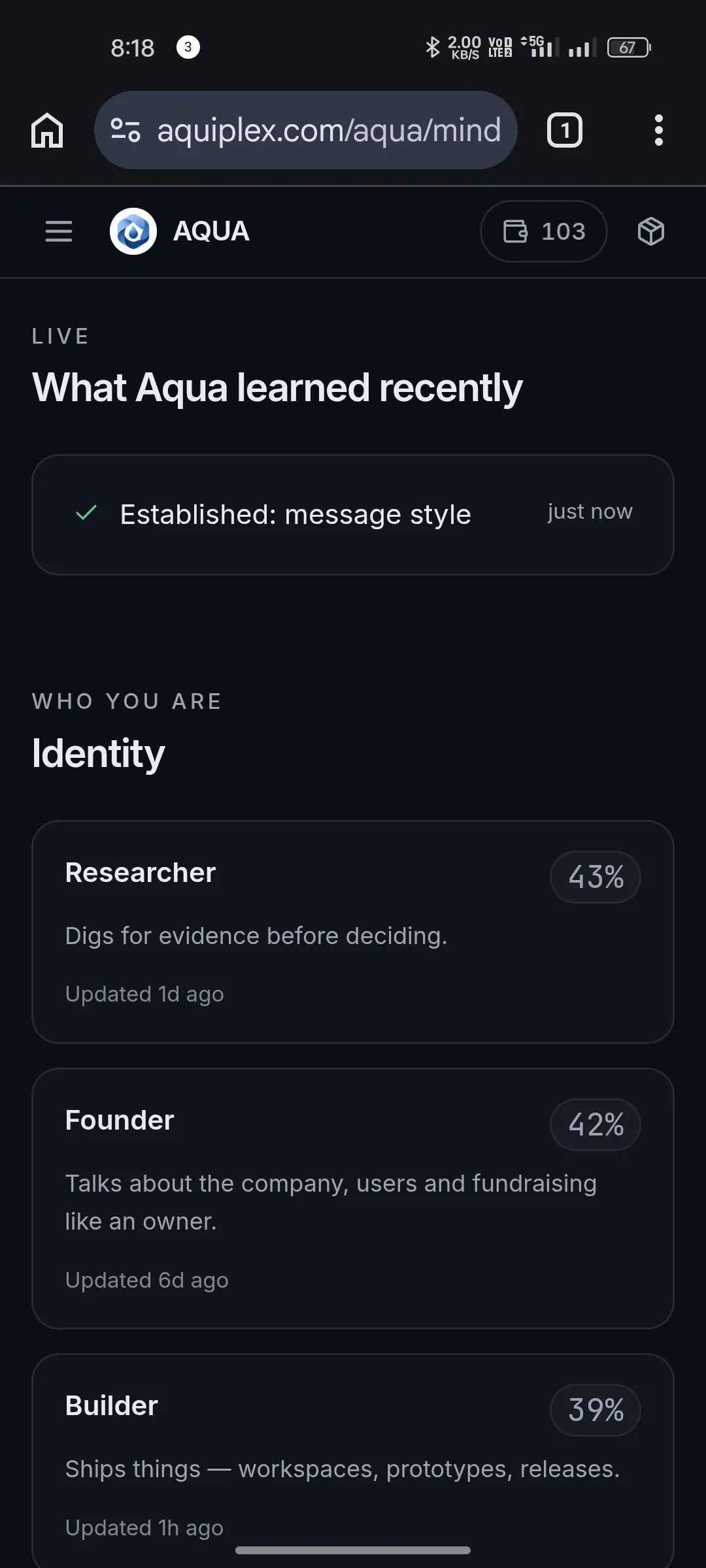Tap the green checkmark on message style
The image size is (706, 1568).
[x=86, y=513]
